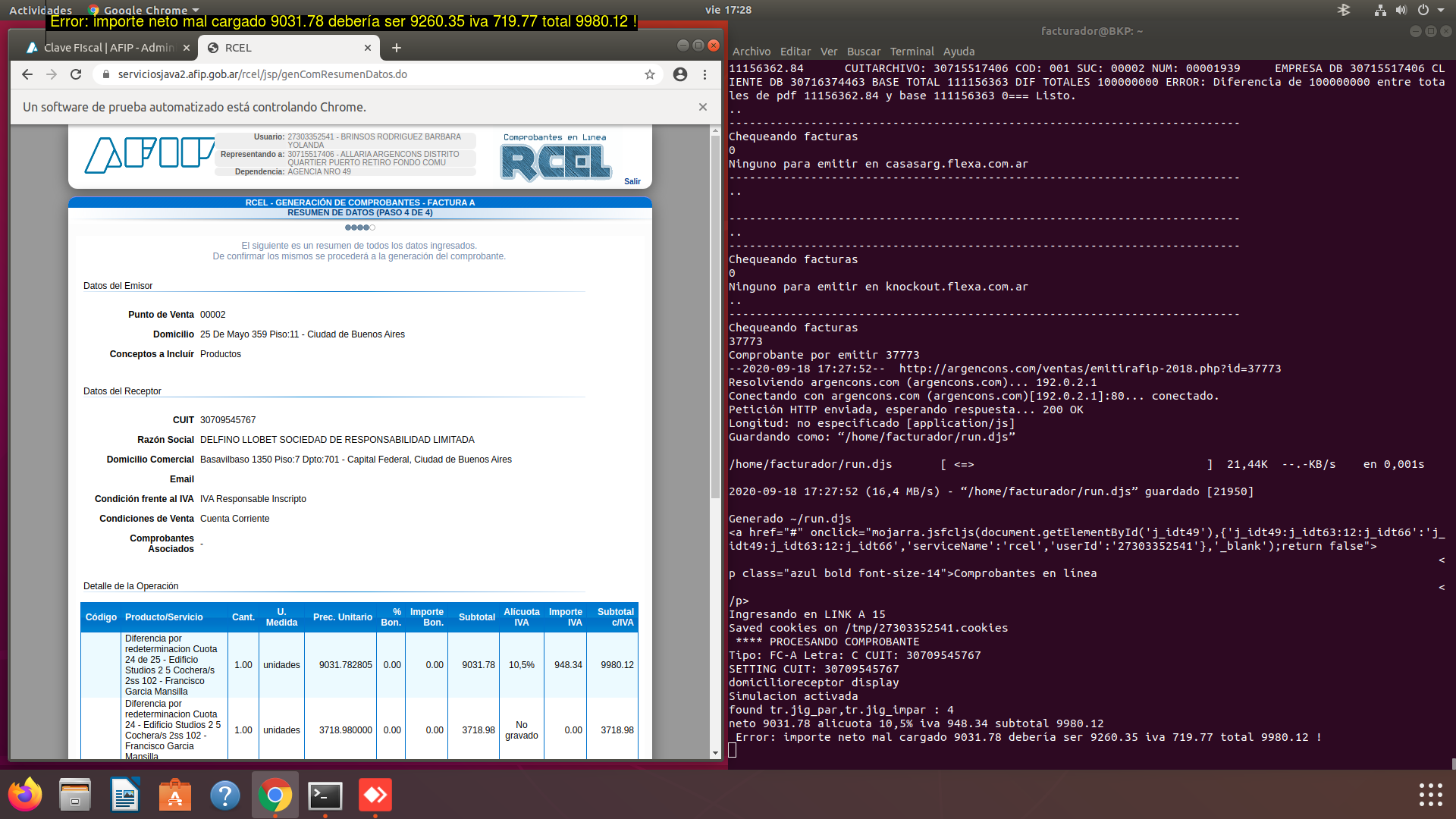Image resolution: width=1456 pixels, height=819 pixels.
Task: Open Chrome's three-dot menu
Action: tap(704, 74)
